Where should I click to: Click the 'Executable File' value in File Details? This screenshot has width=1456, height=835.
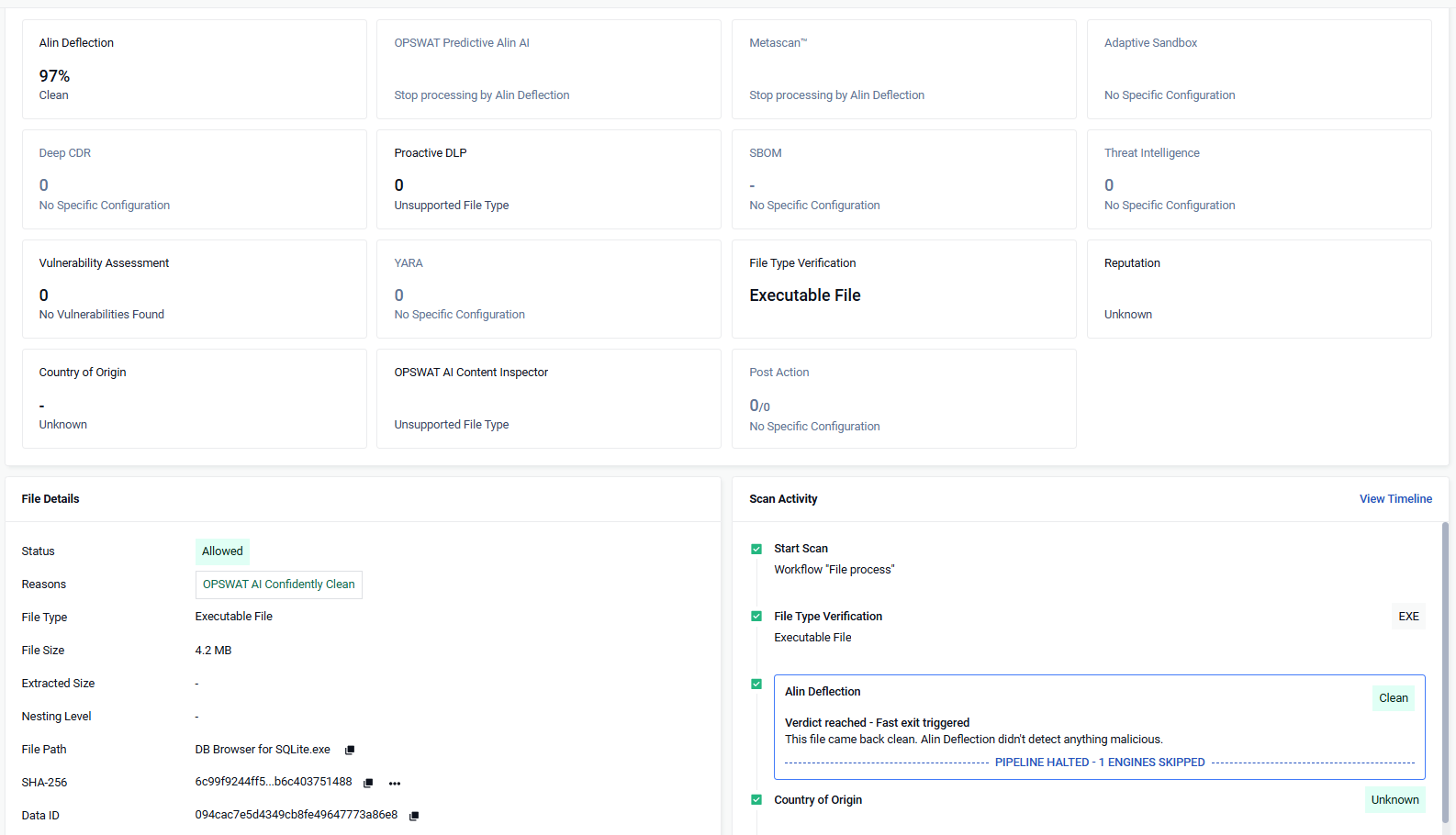[234, 617]
